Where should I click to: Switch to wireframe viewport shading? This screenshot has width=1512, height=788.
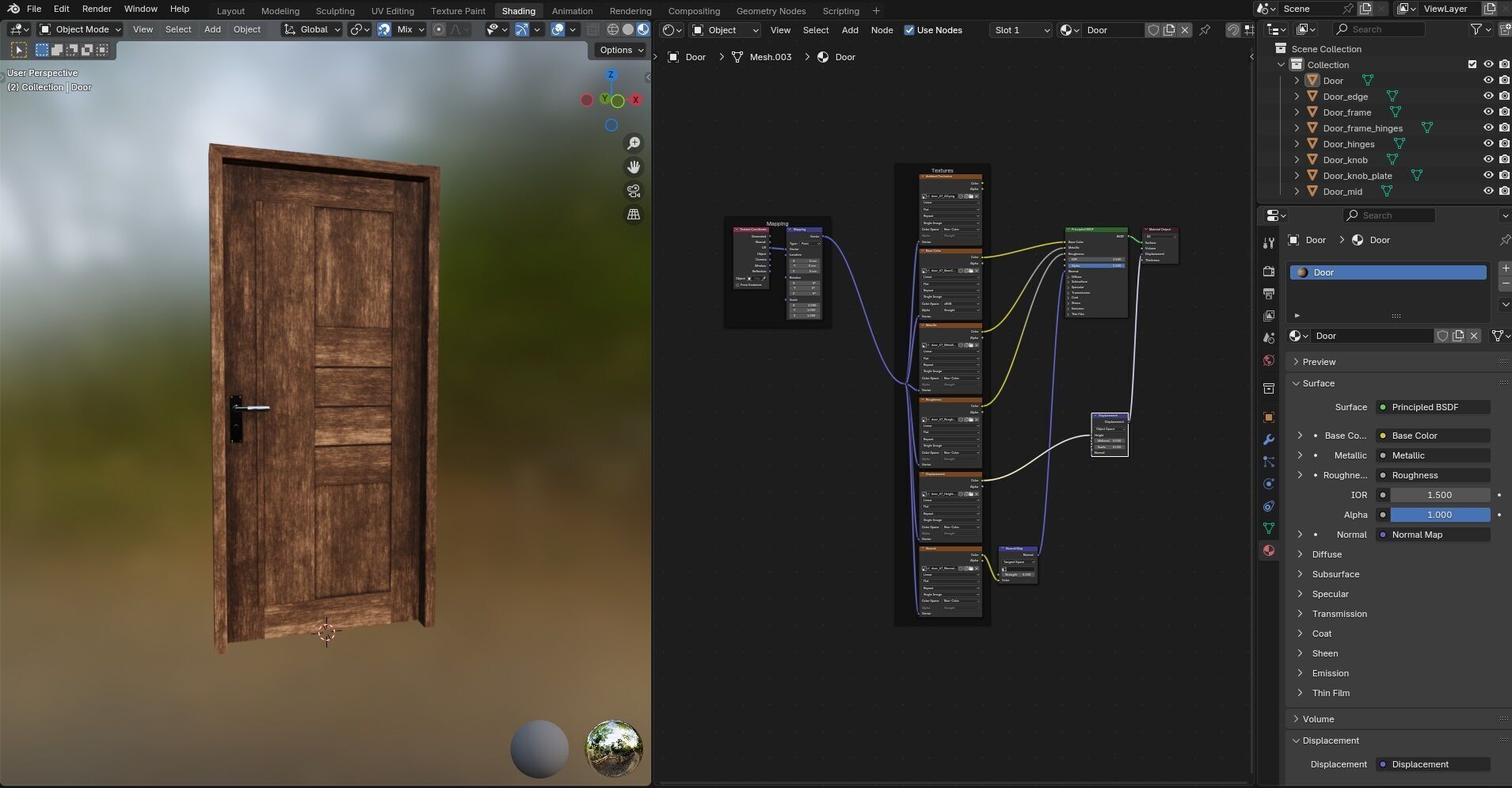(x=613, y=29)
